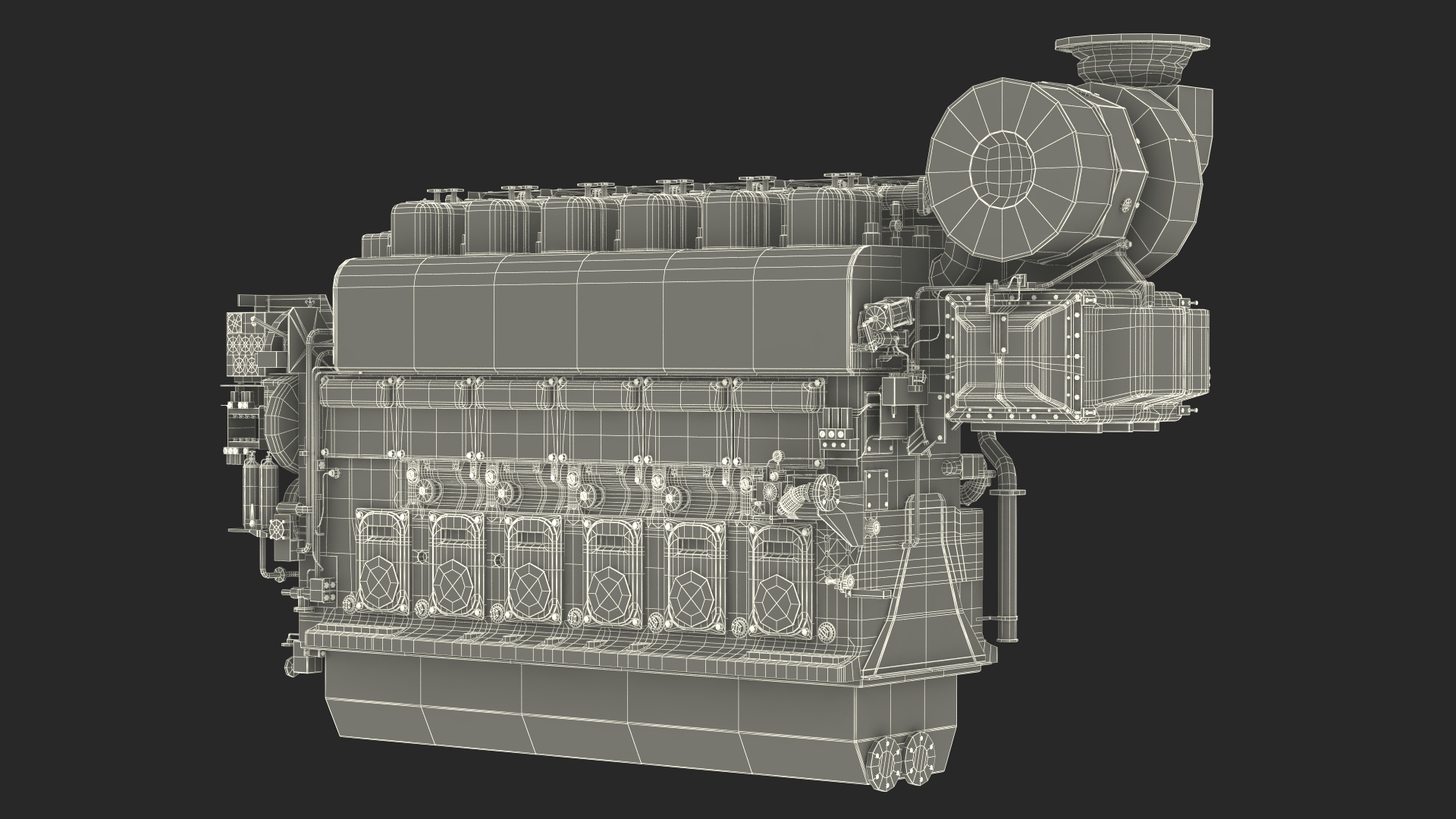The image size is (1456, 819).
Task: Click the second crankcase door from left
Action: [x=457, y=565]
